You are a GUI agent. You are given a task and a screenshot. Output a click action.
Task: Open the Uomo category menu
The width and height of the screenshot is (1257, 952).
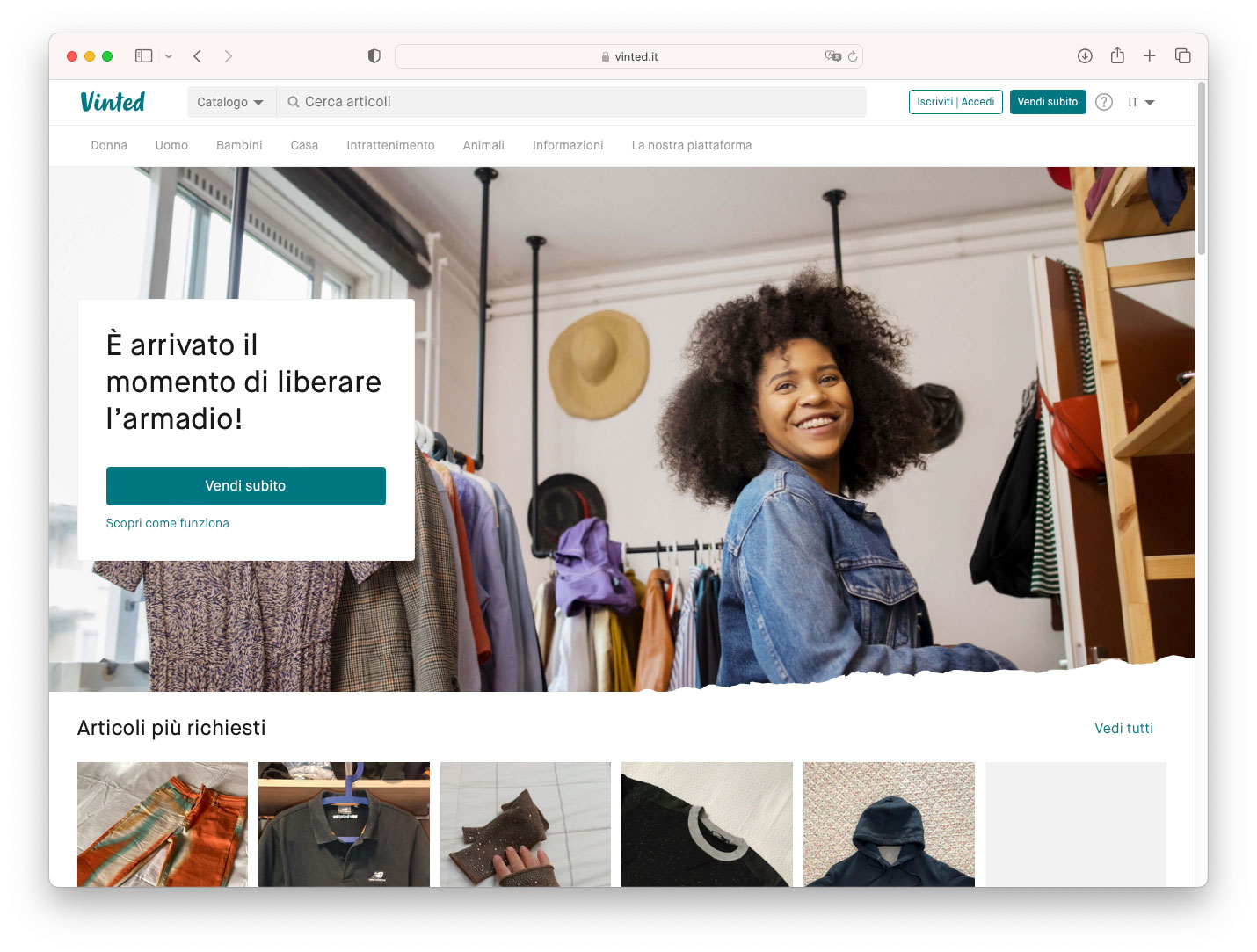171,145
